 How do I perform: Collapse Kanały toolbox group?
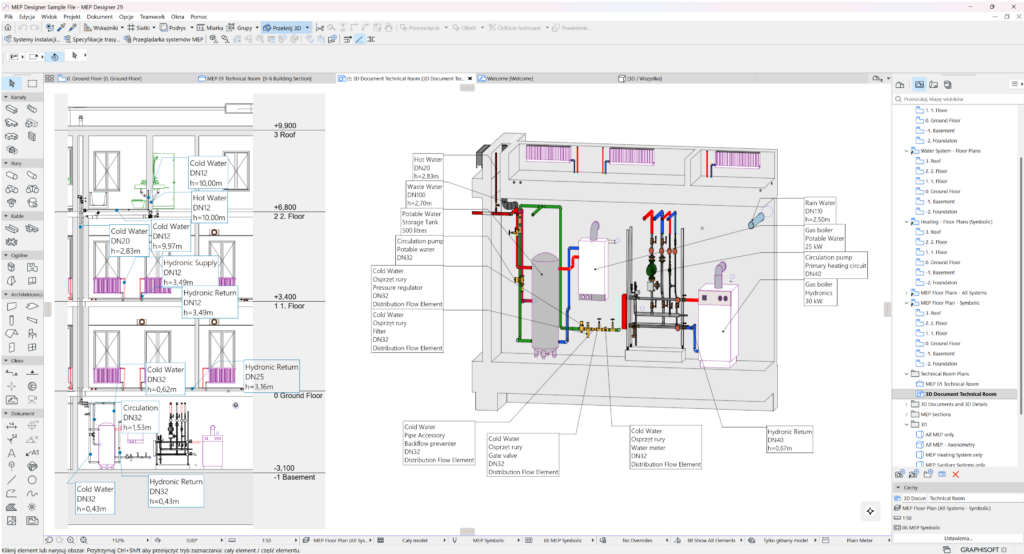(x=7, y=97)
